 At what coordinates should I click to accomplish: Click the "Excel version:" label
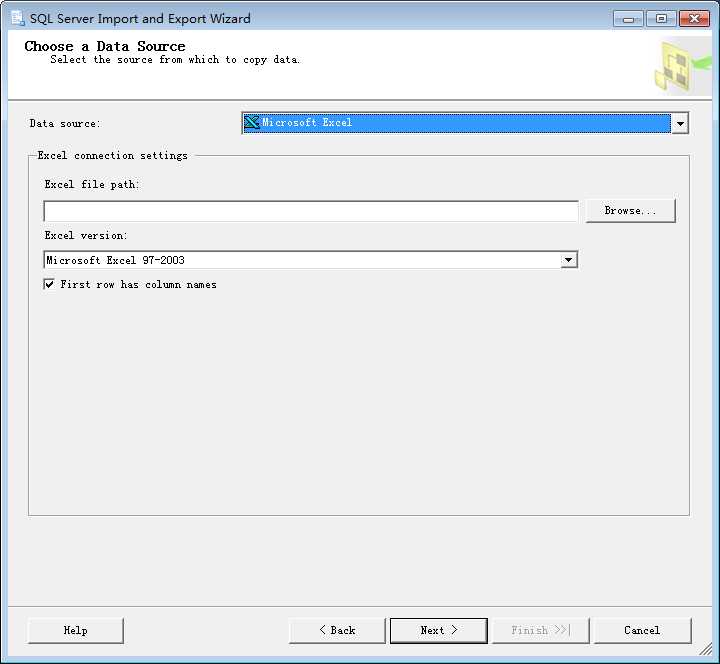[x=85, y=236]
